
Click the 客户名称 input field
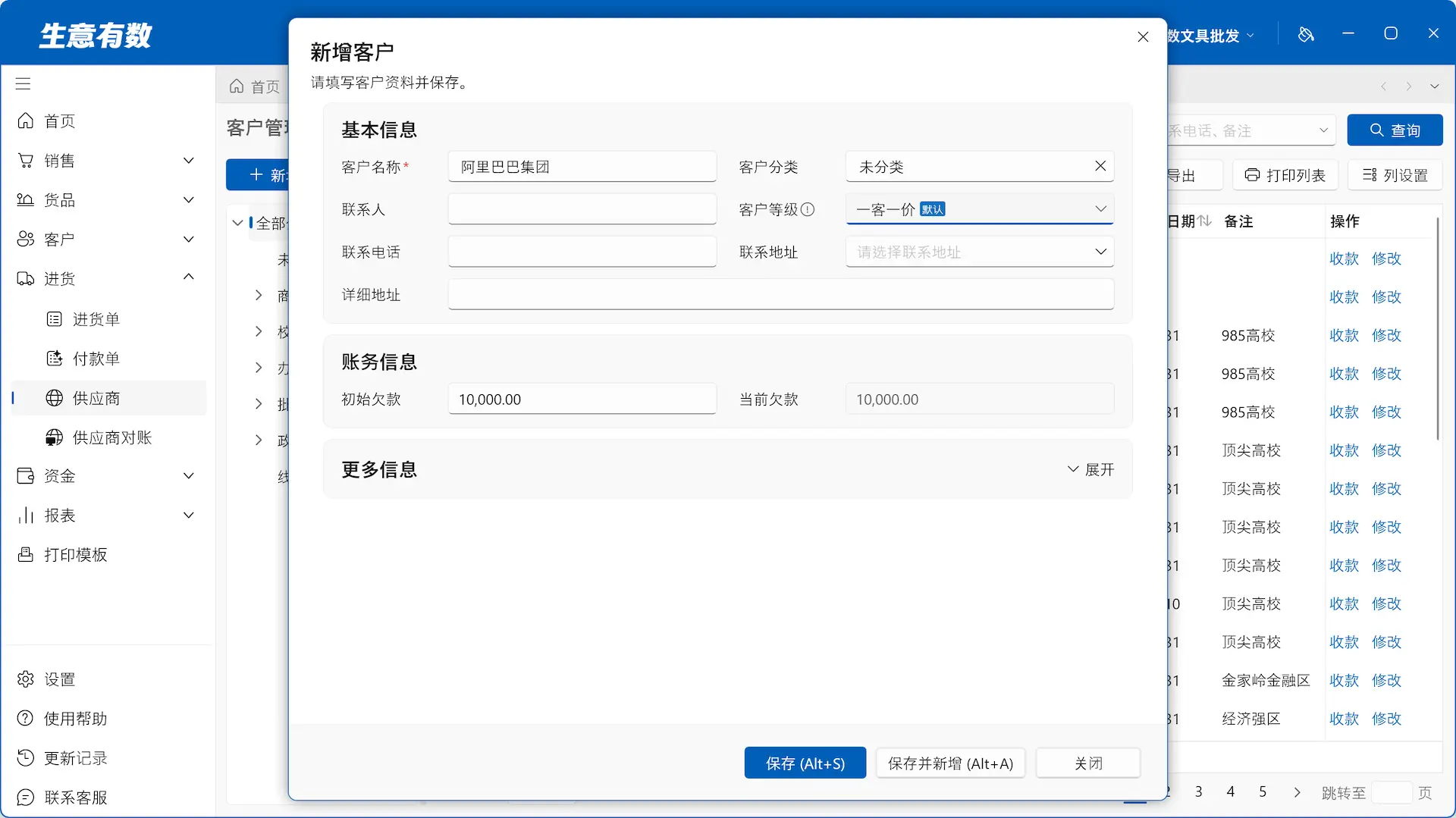(582, 167)
